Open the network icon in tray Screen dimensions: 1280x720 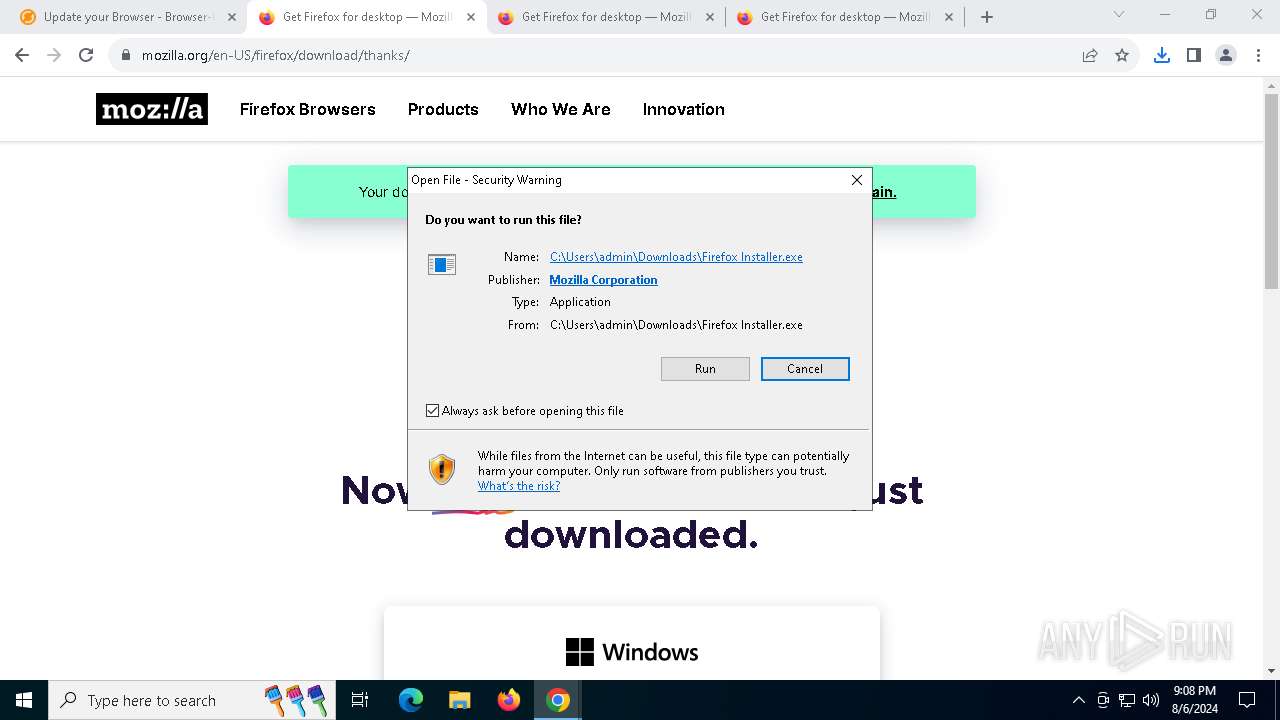click(x=1127, y=700)
